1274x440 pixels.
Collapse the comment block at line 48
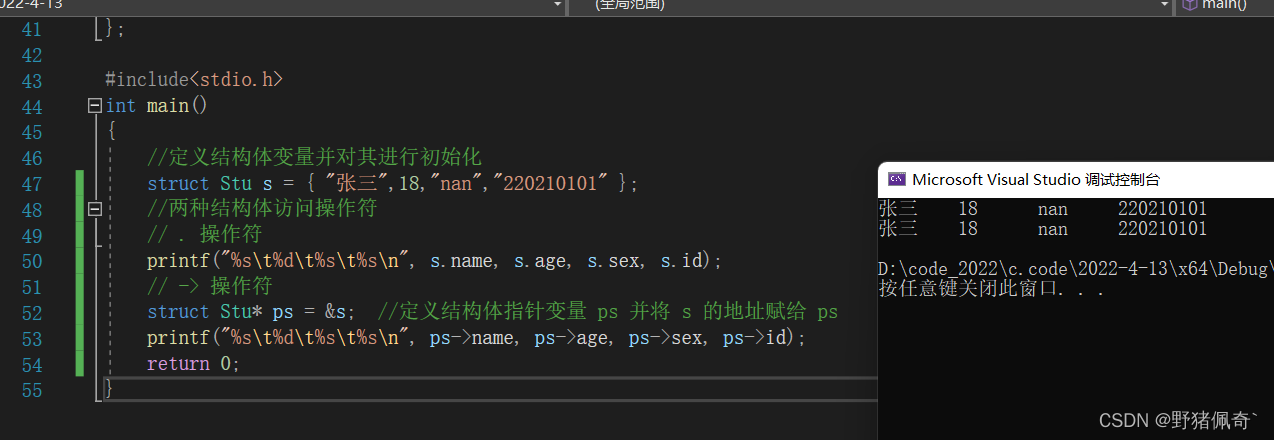click(95, 209)
